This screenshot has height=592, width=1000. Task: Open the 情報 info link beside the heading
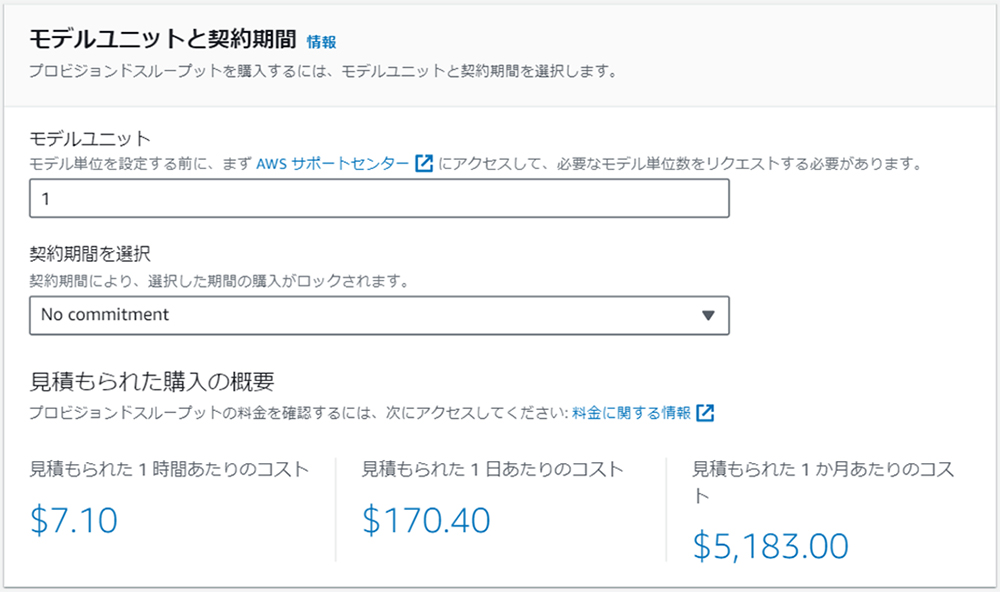(321, 42)
